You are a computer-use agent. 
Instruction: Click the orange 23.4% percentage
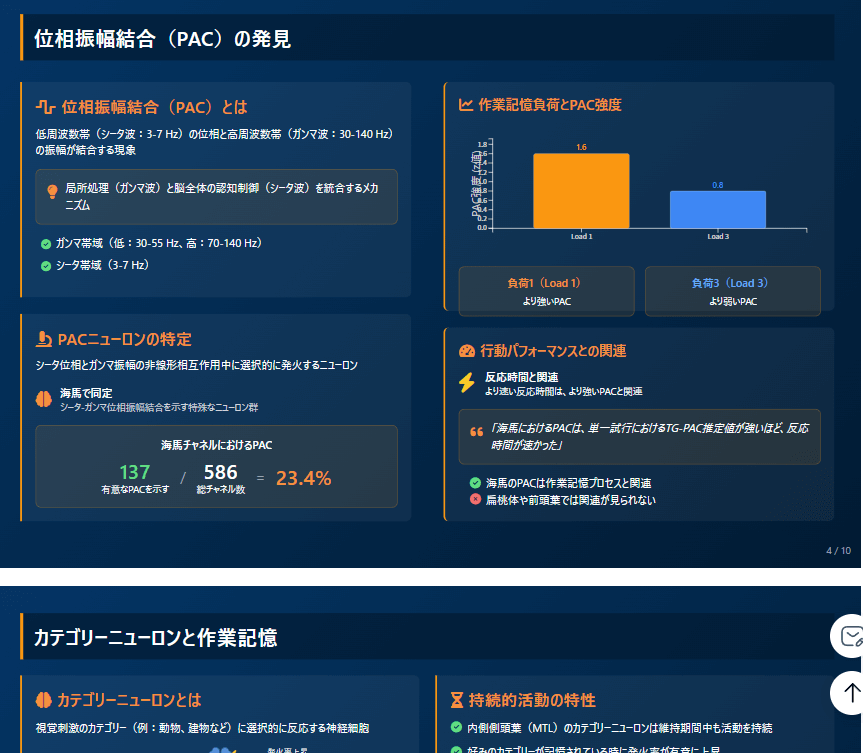click(x=303, y=478)
